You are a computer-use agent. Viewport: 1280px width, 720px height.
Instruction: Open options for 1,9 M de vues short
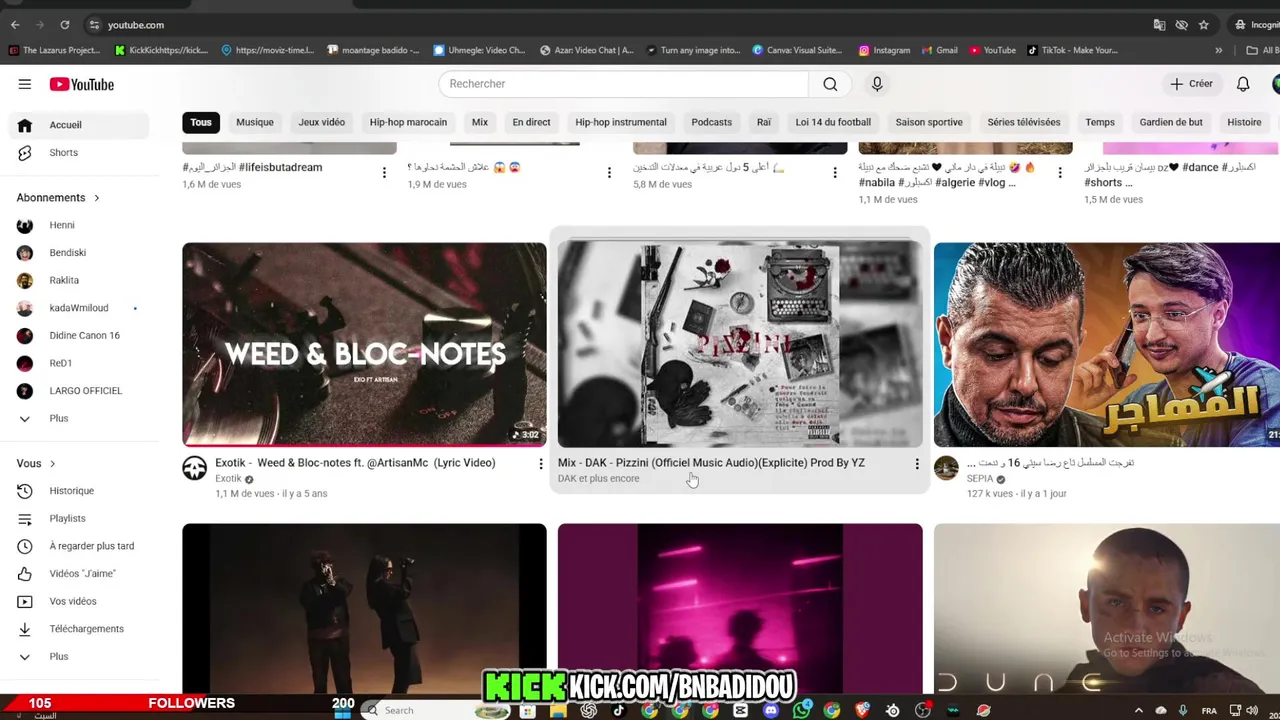tap(609, 173)
